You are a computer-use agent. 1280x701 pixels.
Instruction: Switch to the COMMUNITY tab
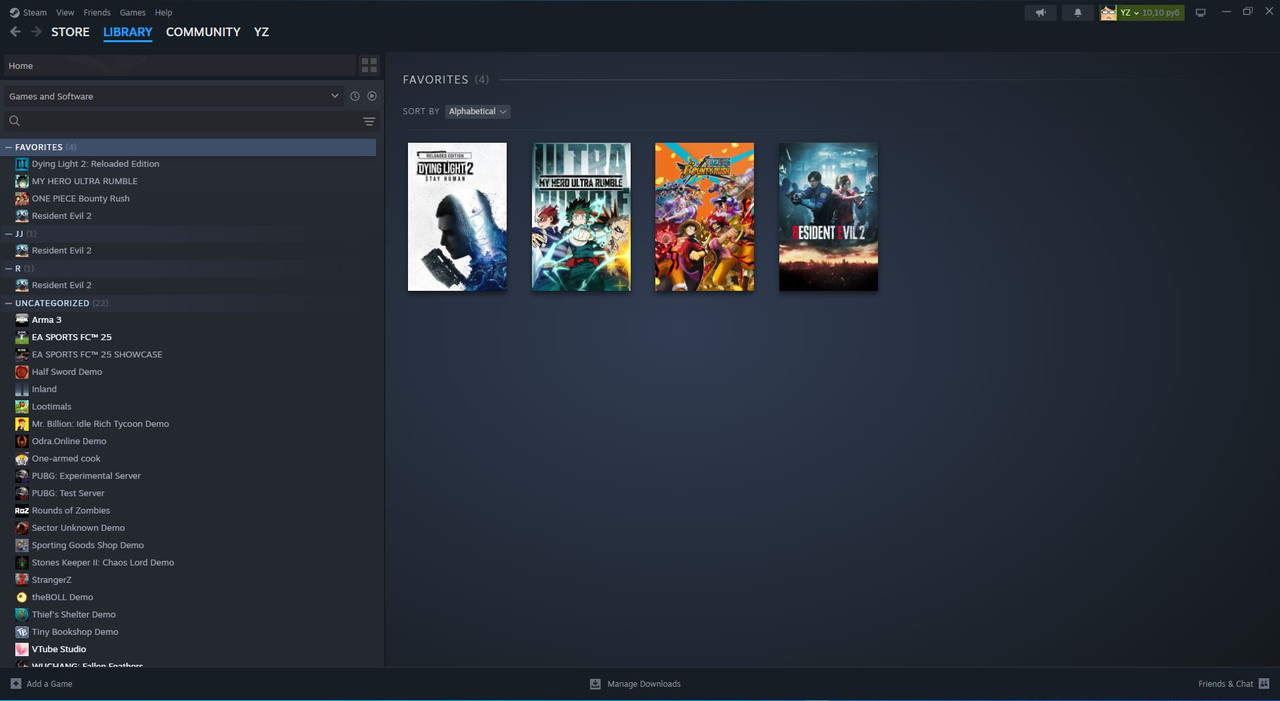(203, 32)
